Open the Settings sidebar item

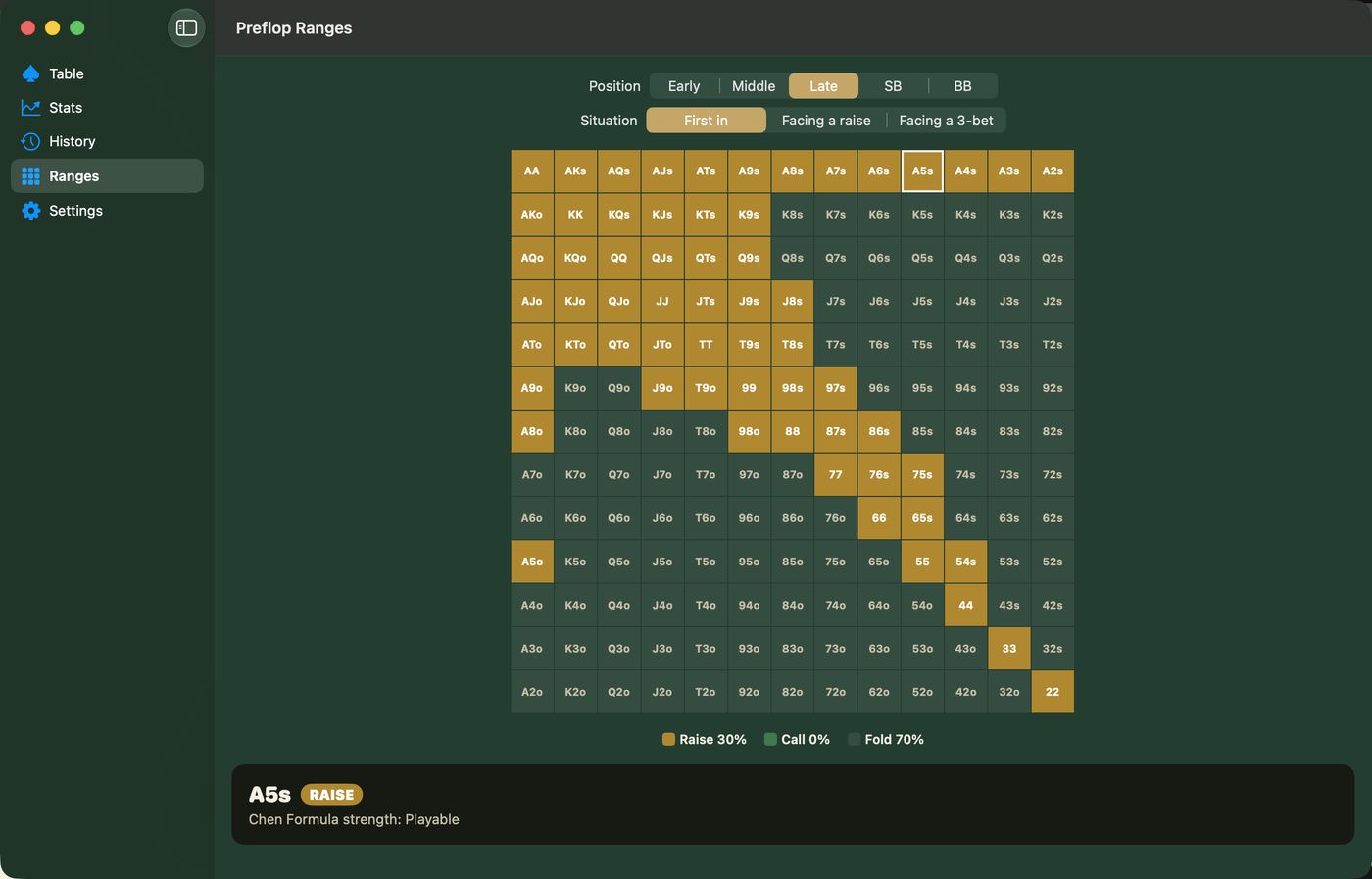point(107,211)
